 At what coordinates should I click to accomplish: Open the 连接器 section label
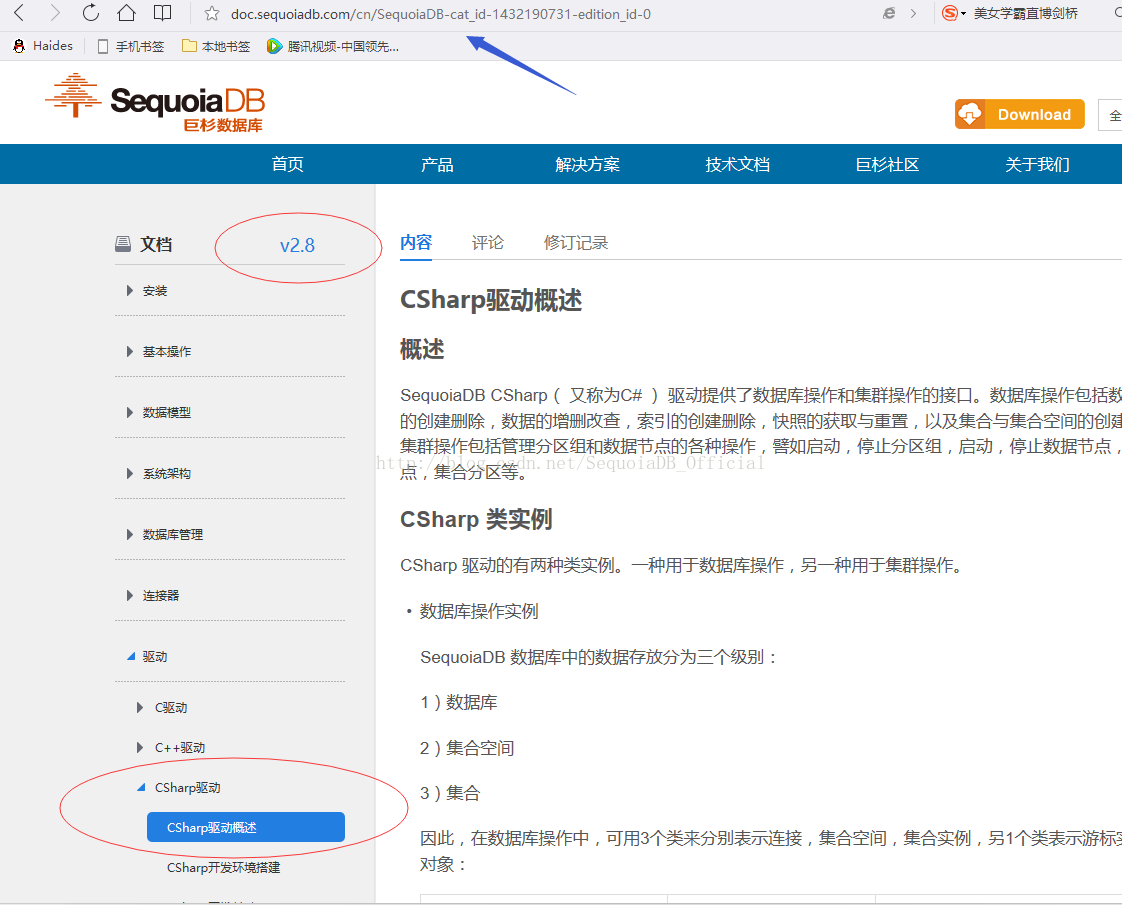coord(160,595)
